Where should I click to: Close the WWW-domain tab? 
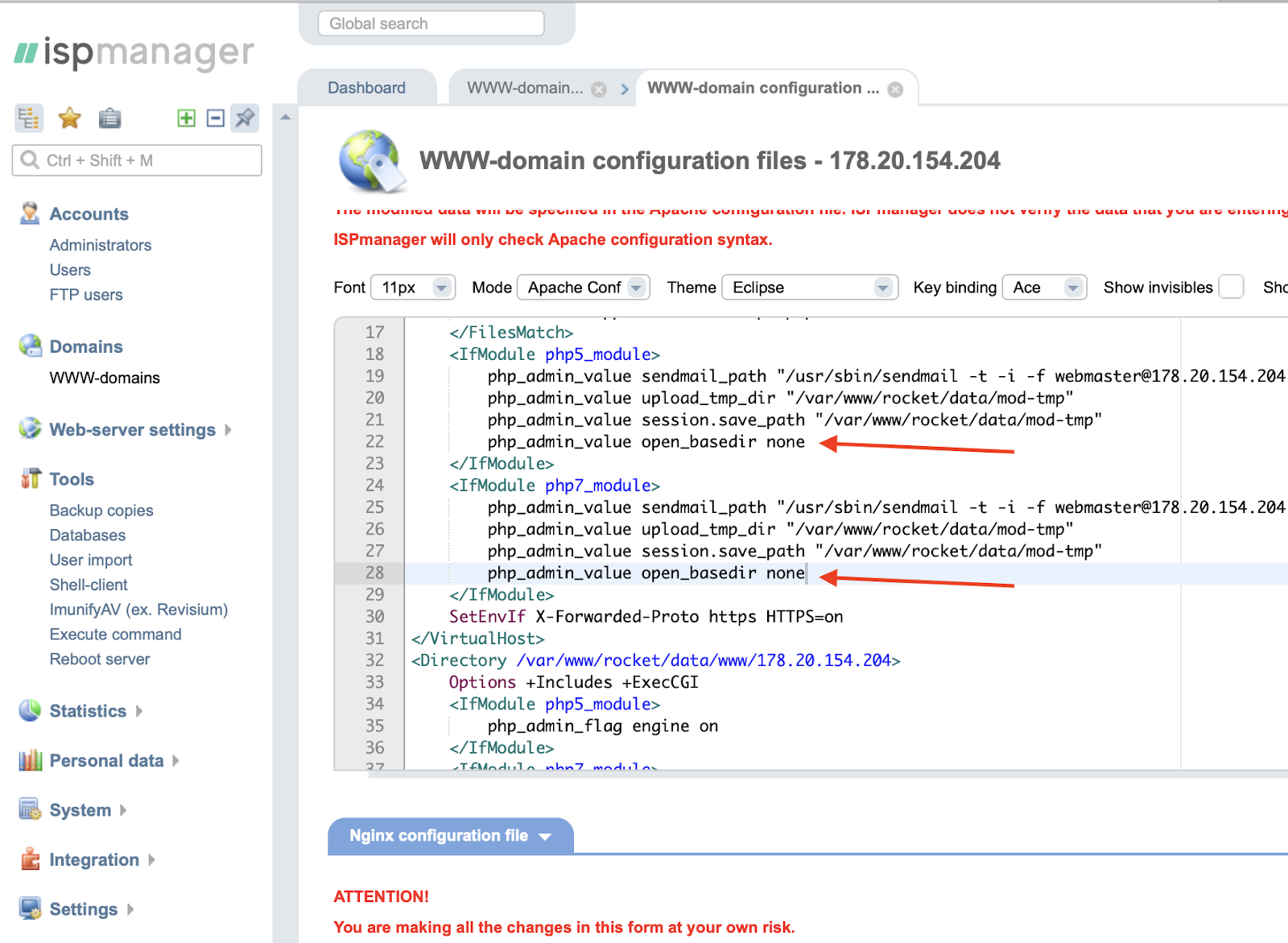click(x=599, y=89)
